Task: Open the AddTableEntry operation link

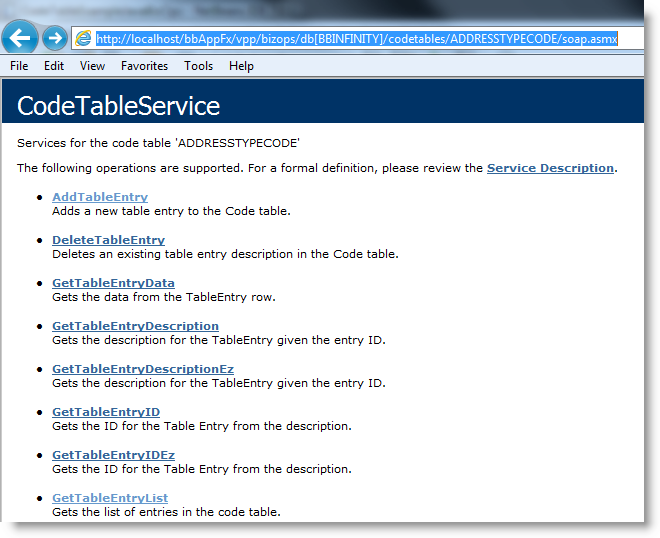Action: [x=100, y=197]
